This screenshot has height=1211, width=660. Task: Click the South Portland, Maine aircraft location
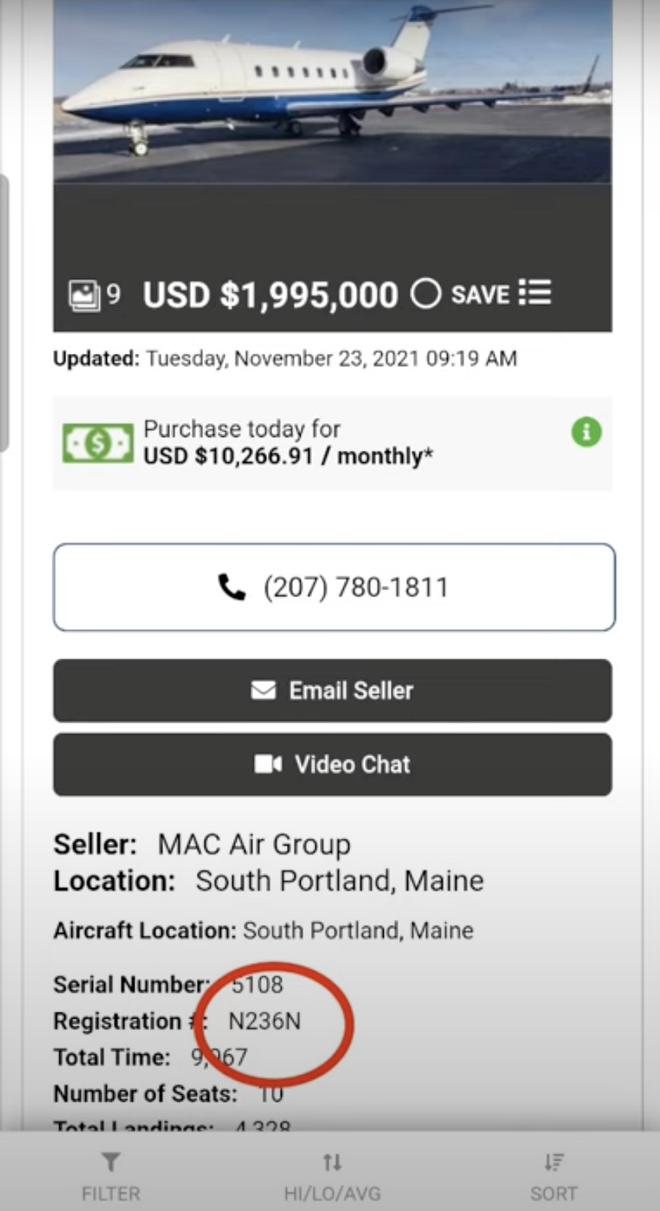(358, 931)
